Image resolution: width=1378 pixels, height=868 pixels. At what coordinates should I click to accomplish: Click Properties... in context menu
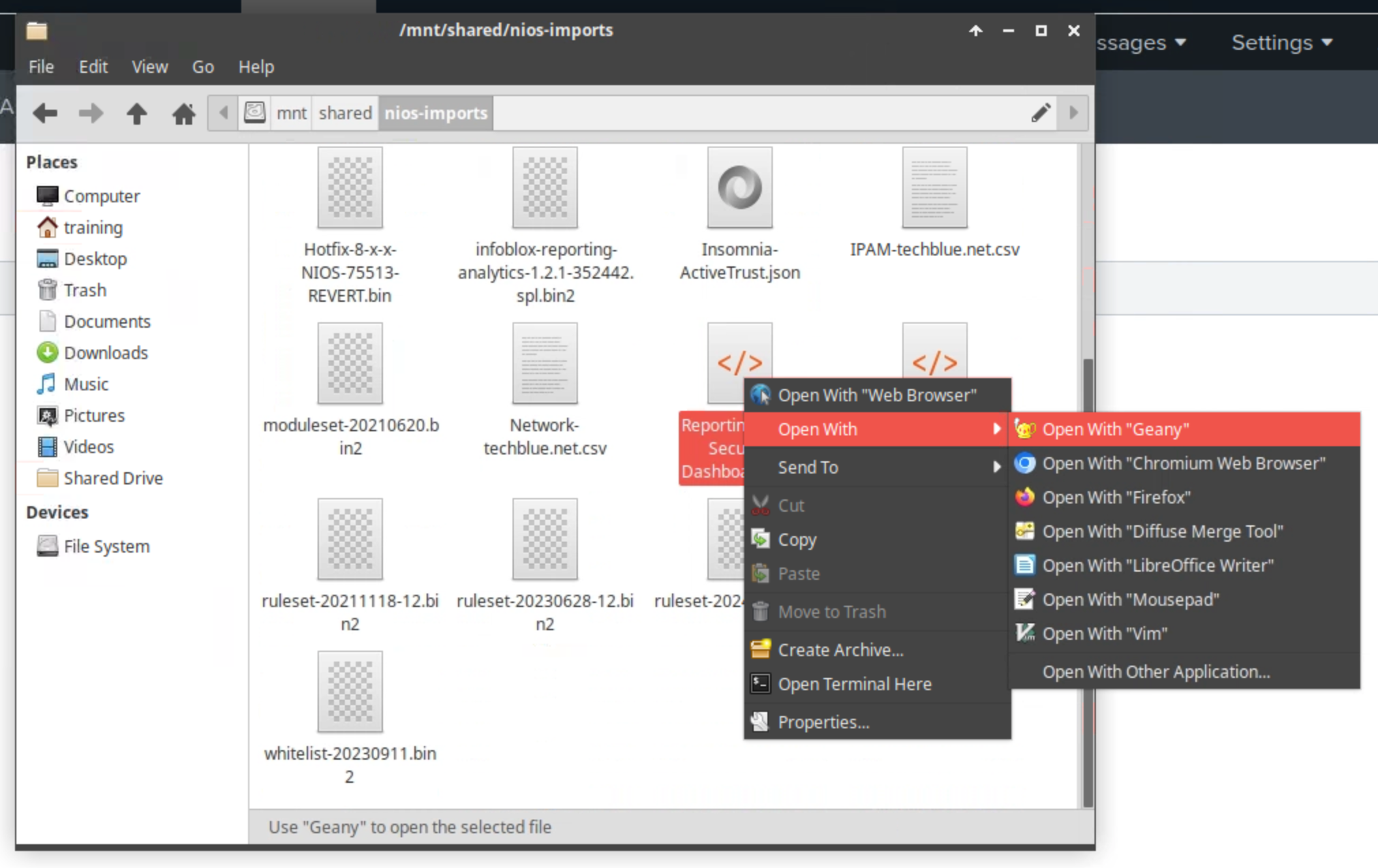(823, 722)
